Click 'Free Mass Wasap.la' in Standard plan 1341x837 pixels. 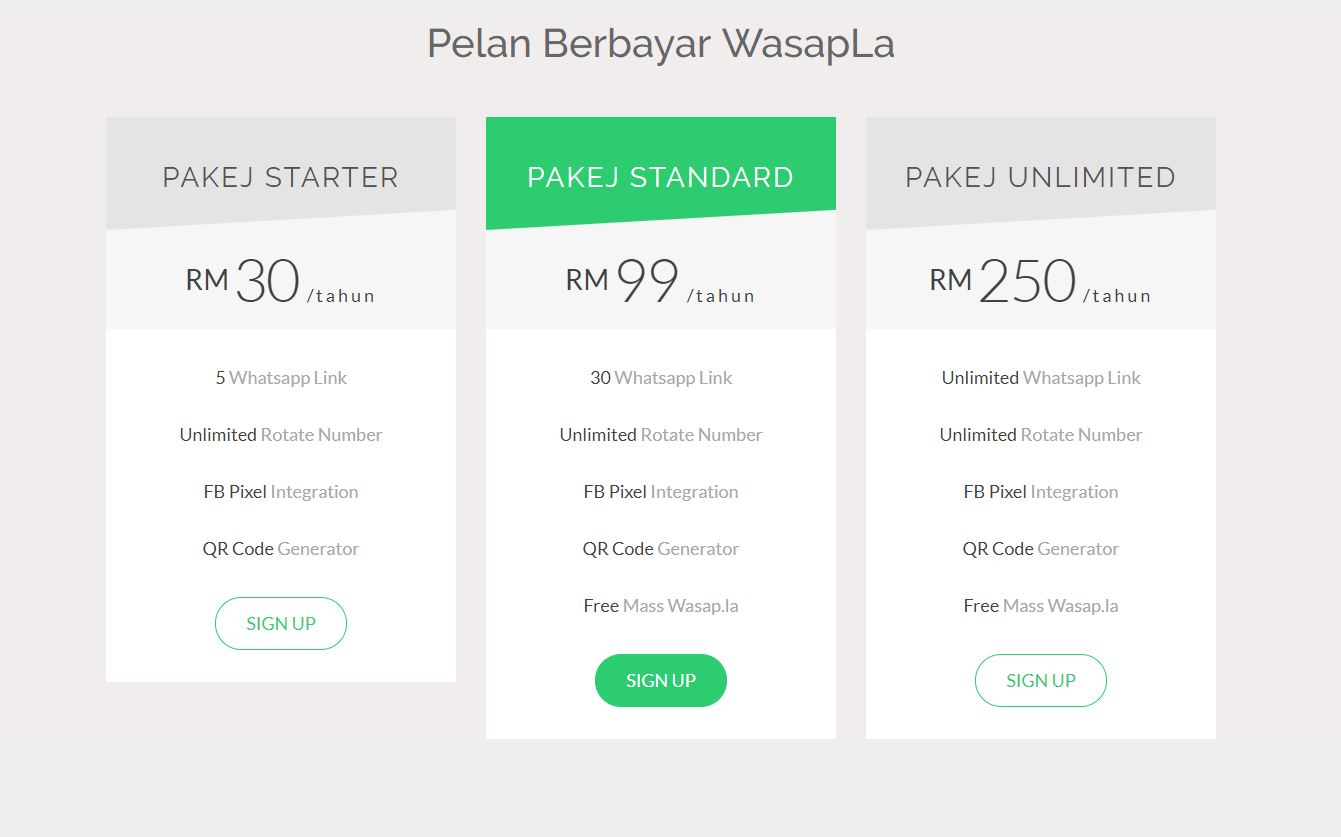pyautogui.click(x=661, y=606)
